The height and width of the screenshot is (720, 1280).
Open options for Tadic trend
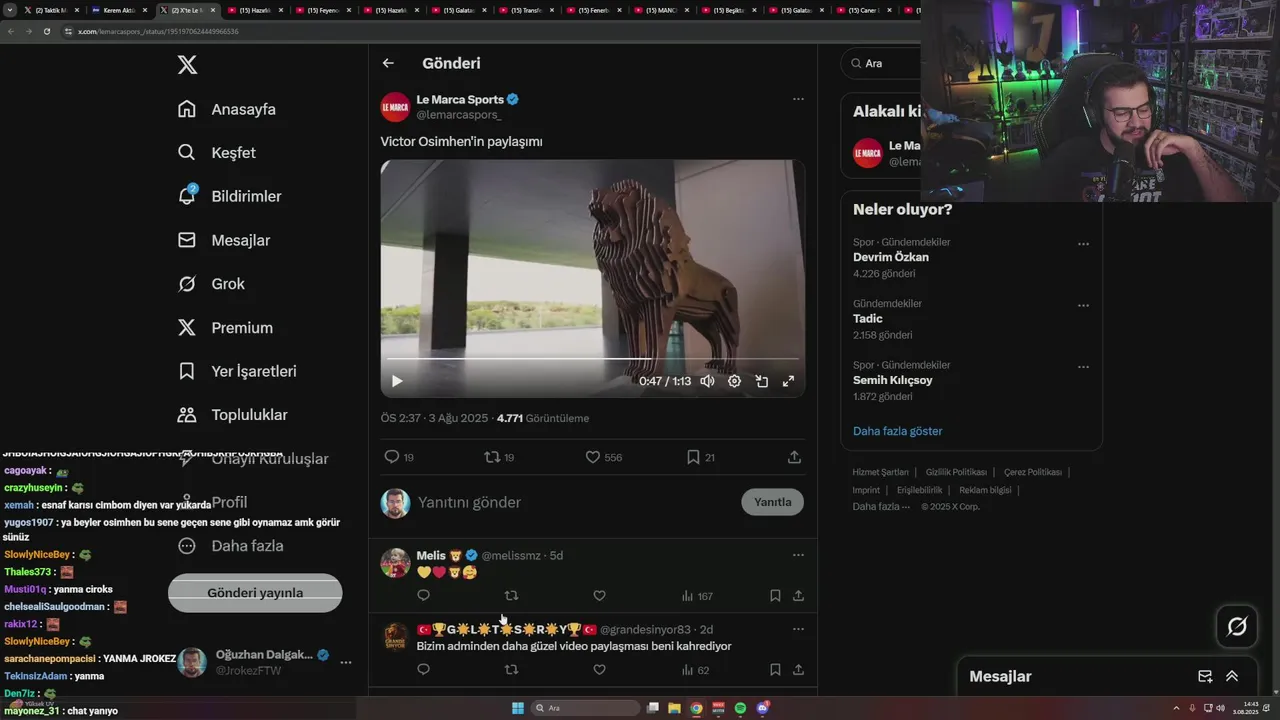coord(1083,305)
